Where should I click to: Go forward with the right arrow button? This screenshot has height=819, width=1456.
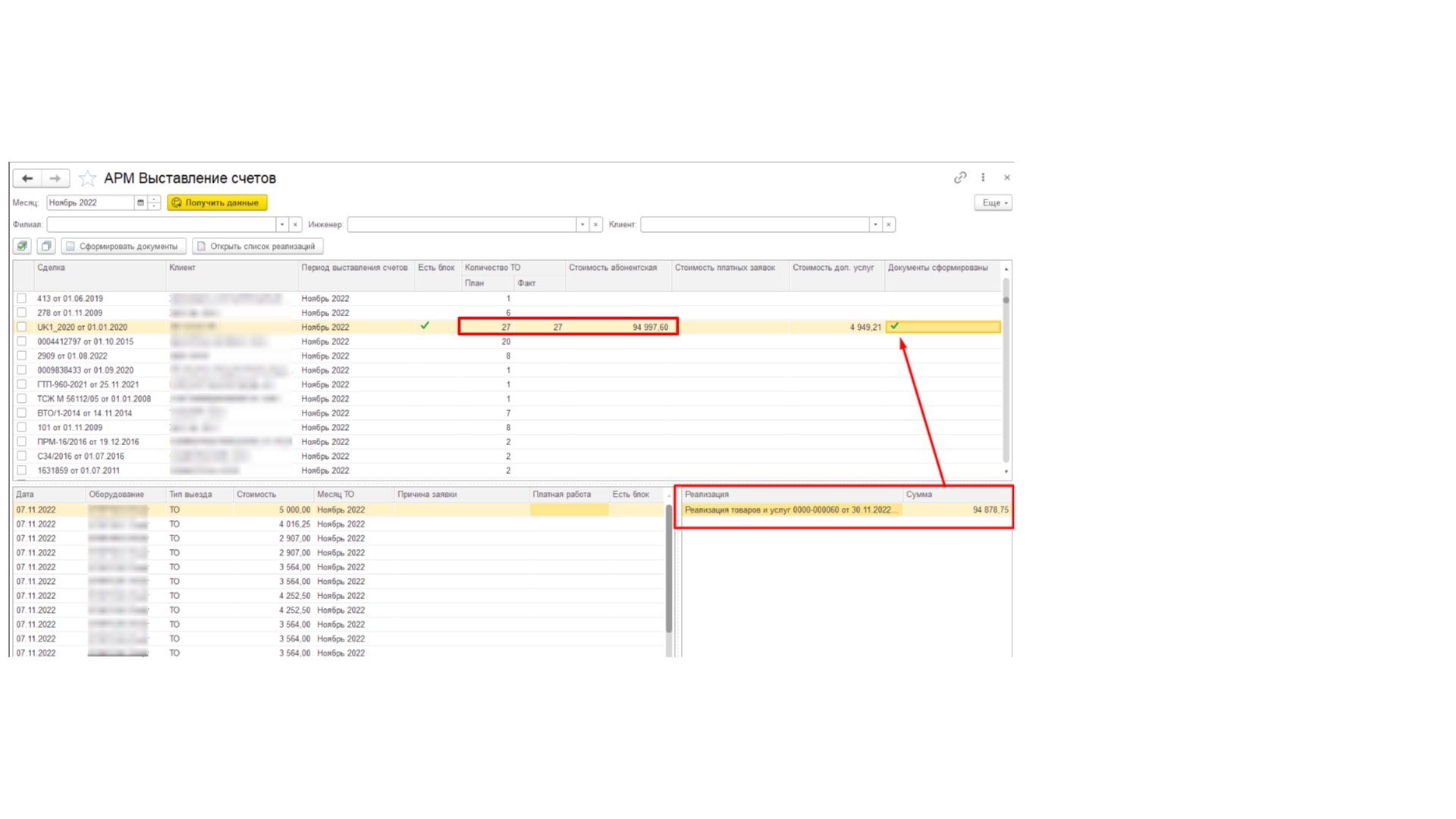pos(55,178)
